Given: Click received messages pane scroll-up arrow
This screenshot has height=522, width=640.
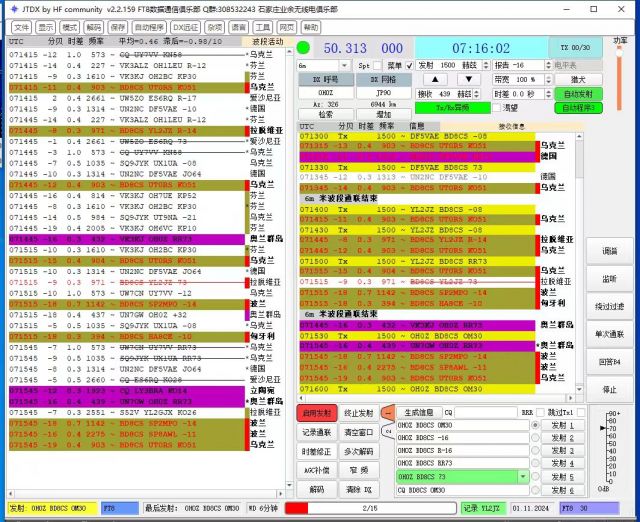Looking at the screenshot, I should [x=579, y=136].
